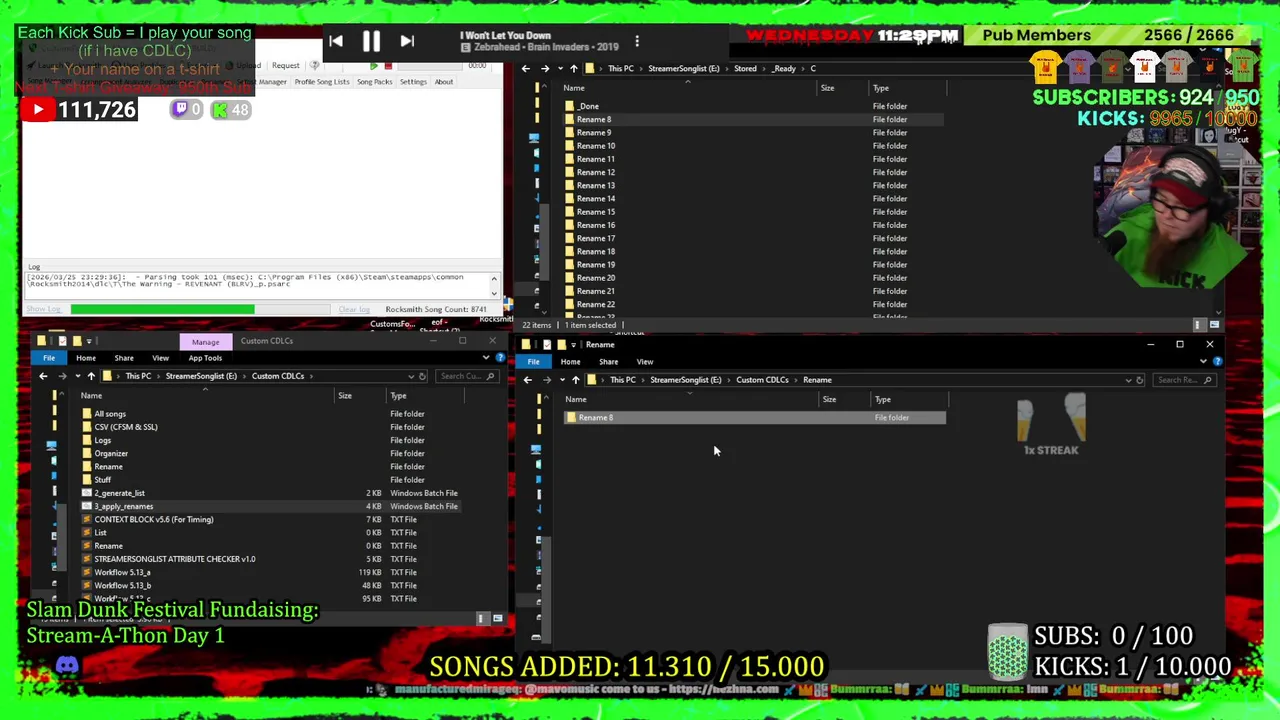Skip to next track in music player
The width and height of the screenshot is (1280, 720).
[x=407, y=41]
